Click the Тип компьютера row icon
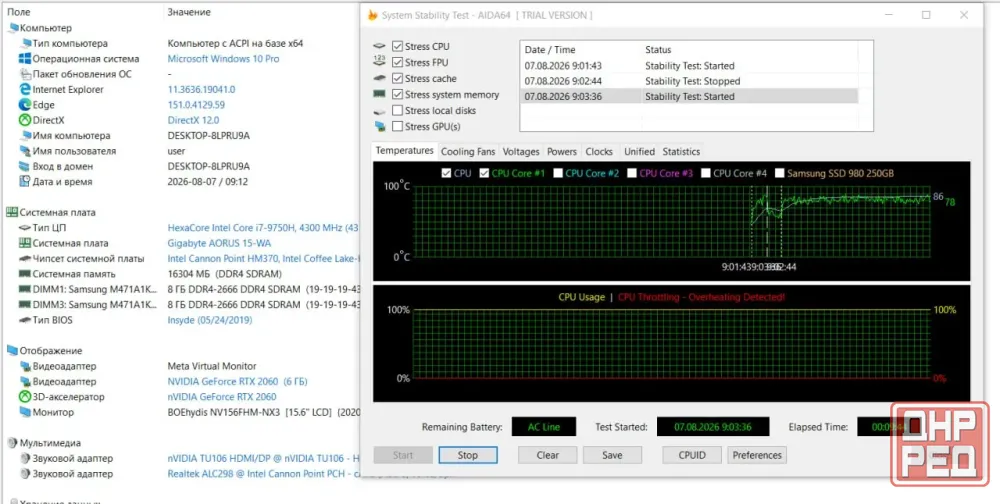The height and width of the screenshot is (504, 1000). [x=25, y=43]
